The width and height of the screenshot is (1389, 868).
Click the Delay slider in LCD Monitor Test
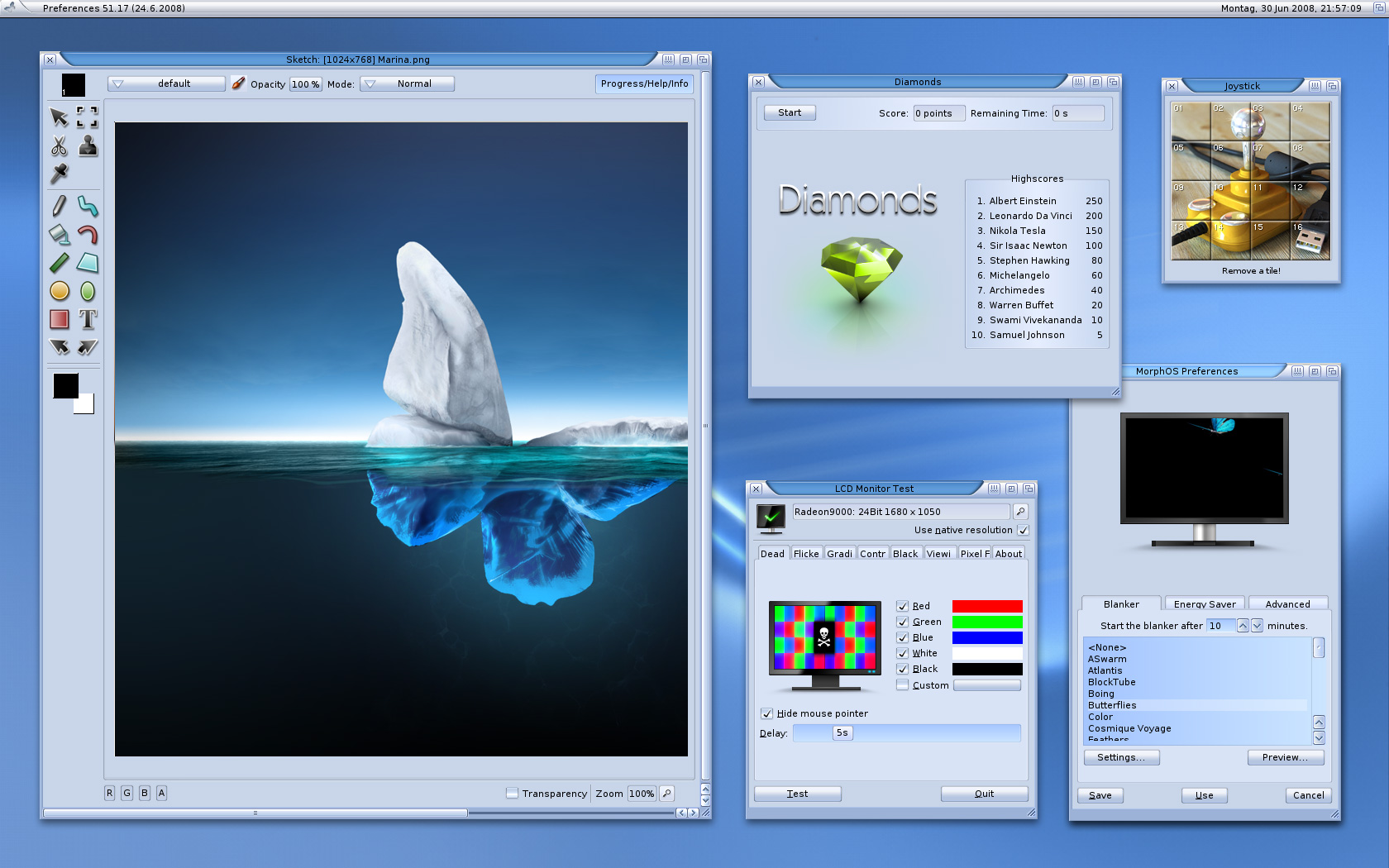906,733
